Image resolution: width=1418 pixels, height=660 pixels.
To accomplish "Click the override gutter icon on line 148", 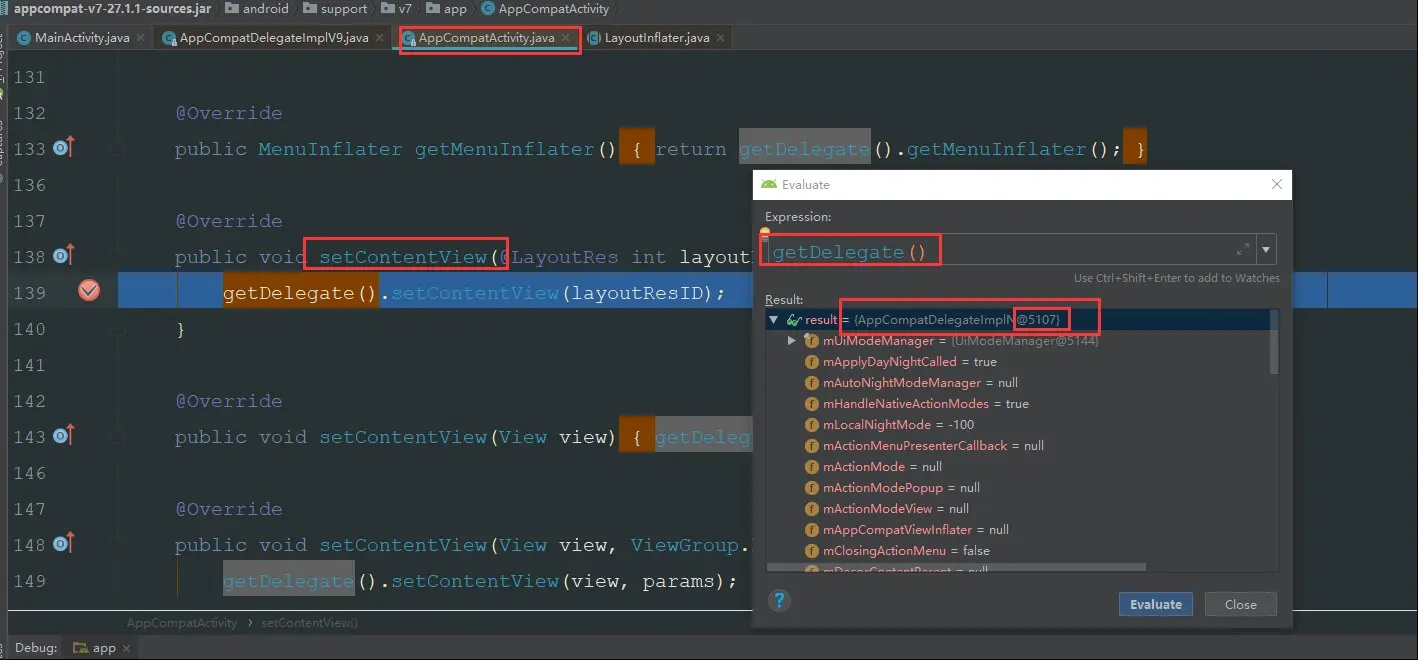I will (63, 545).
